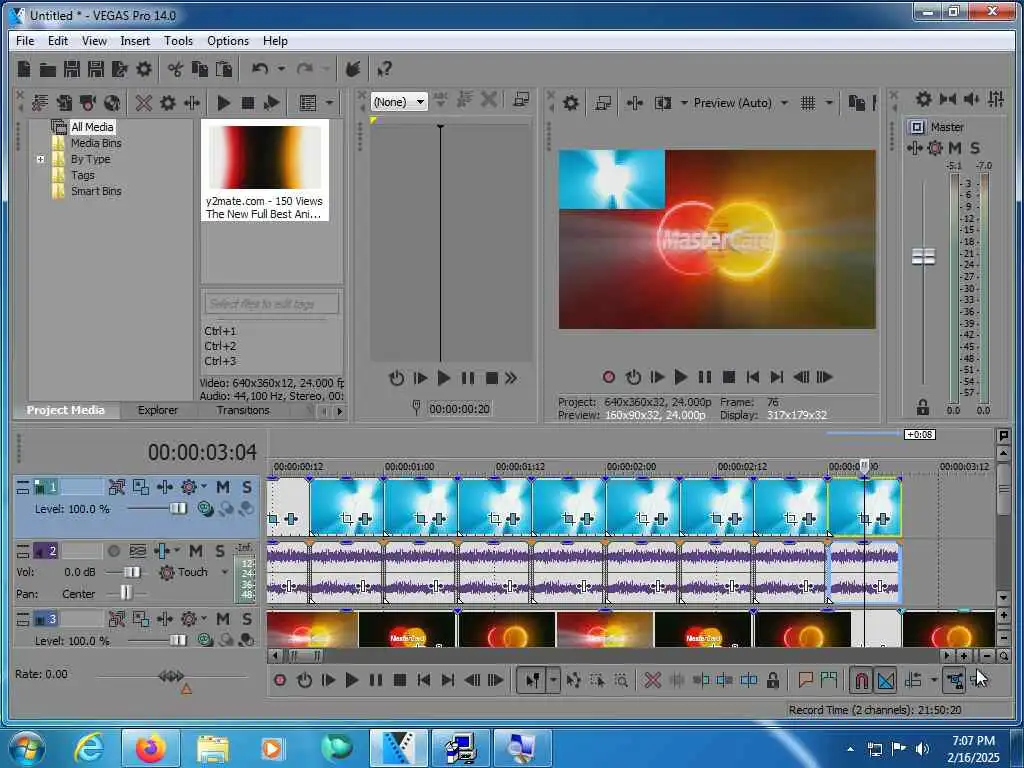This screenshot has width=1024, height=768.
Task: Select the All Media bin
Action: tap(92, 127)
